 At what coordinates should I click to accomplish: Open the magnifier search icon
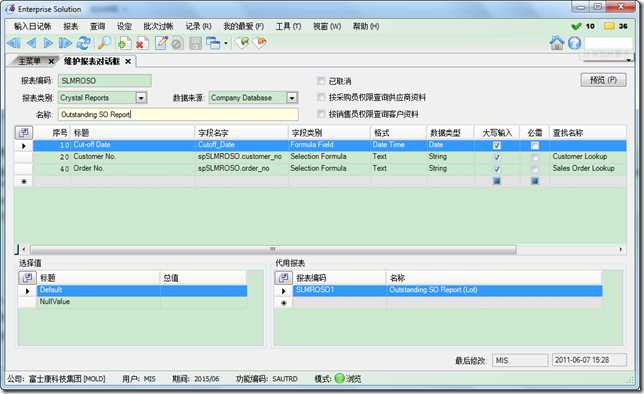coord(104,42)
